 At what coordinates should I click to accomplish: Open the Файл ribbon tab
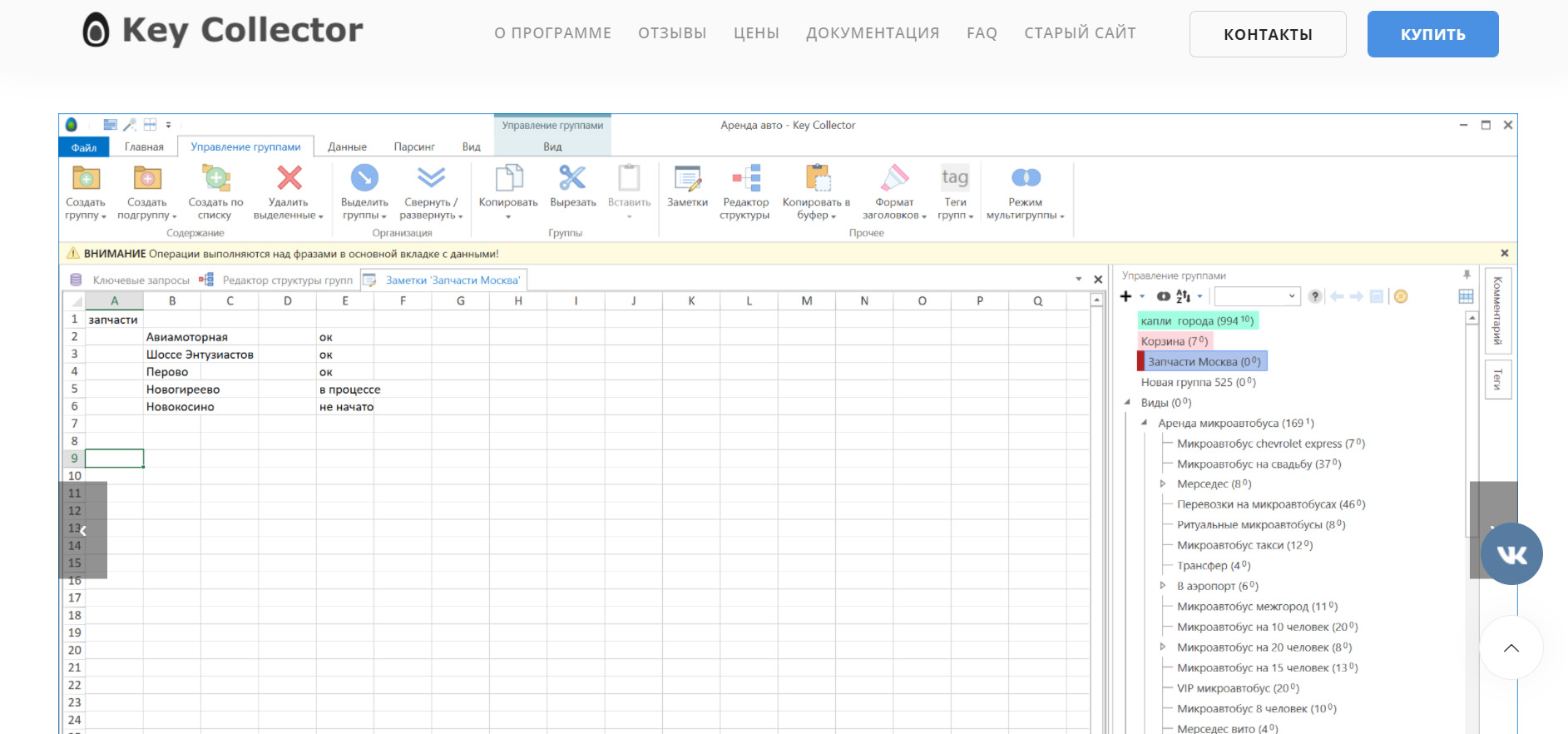[84, 147]
